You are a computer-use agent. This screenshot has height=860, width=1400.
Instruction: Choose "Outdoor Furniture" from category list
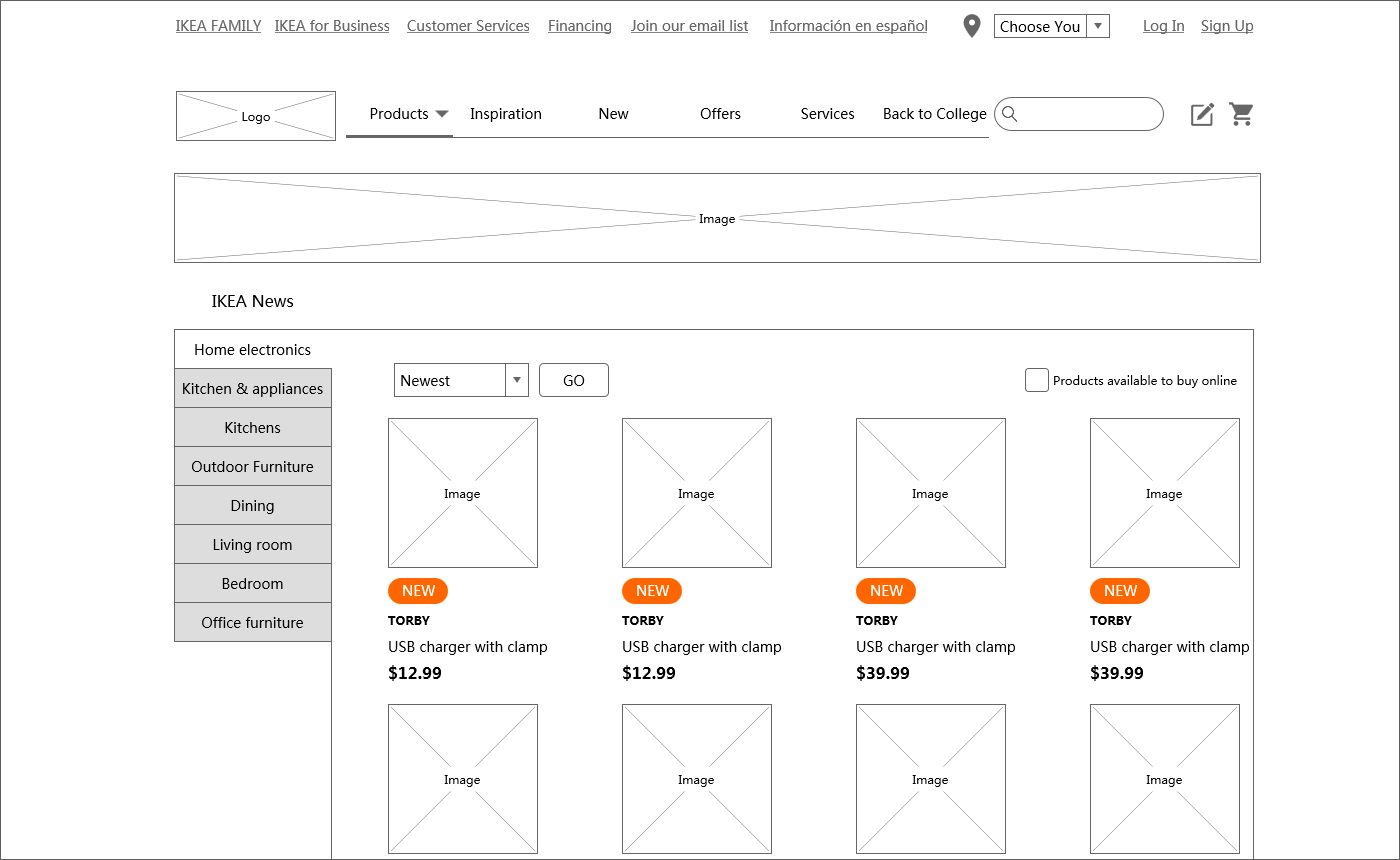(253, 466)
